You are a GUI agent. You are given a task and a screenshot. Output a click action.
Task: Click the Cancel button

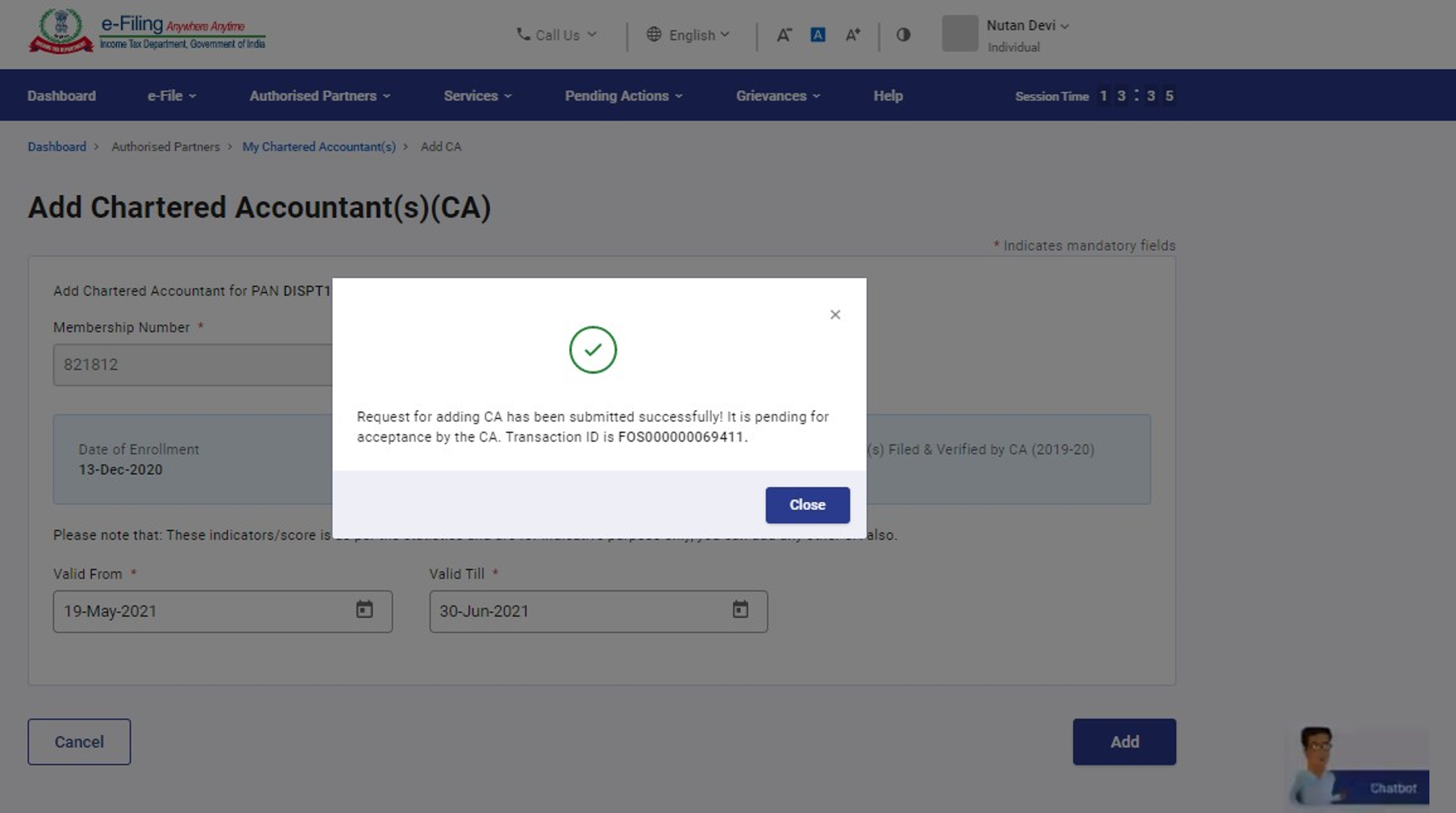(x=79, y=741)
